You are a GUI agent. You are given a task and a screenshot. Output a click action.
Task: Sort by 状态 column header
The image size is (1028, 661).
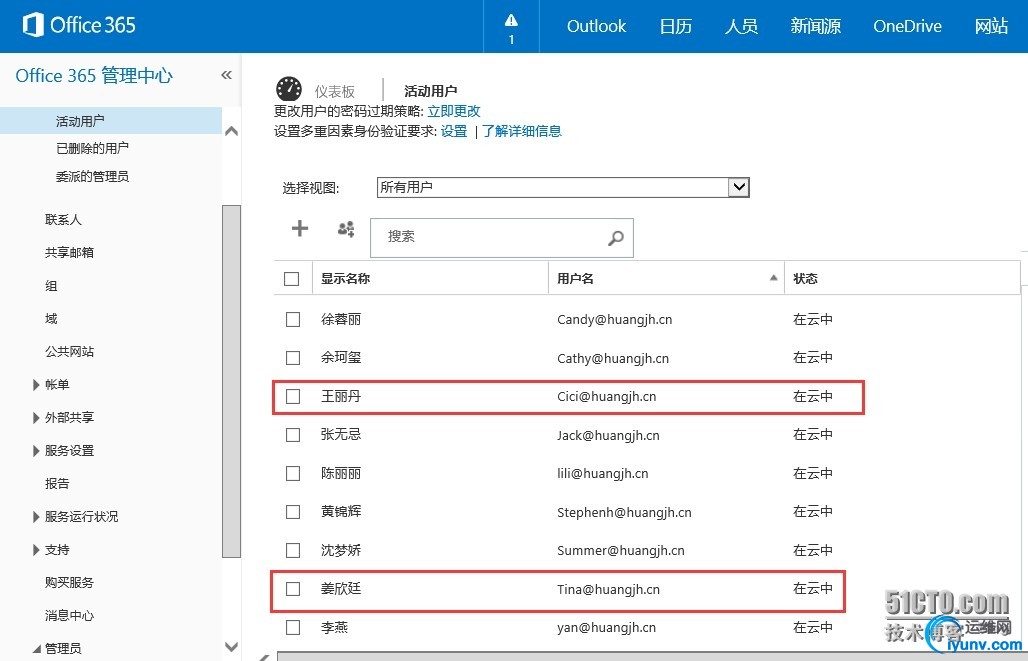tap(805, 279)
